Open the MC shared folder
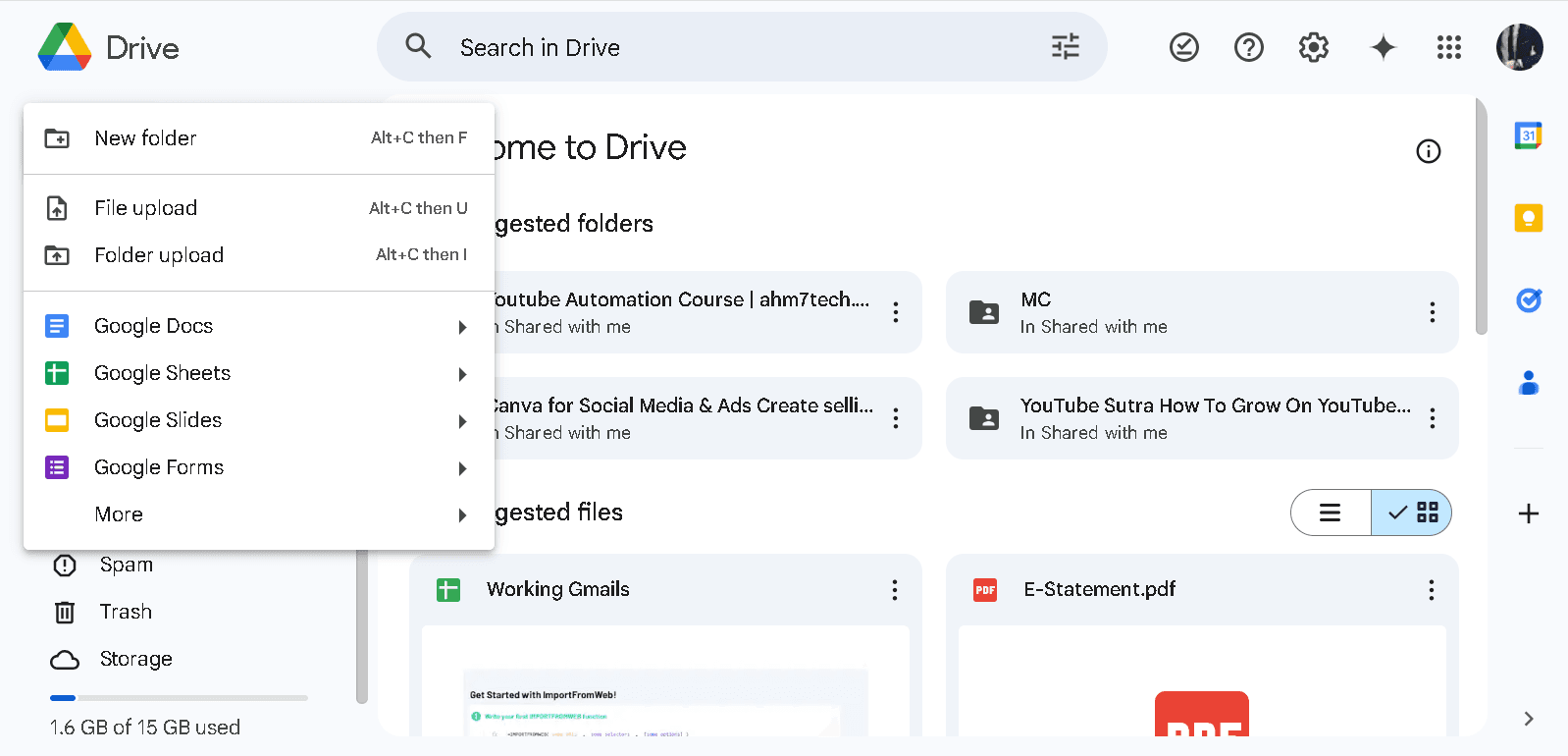The image size is (1568, 756). tap(1202, 312)
